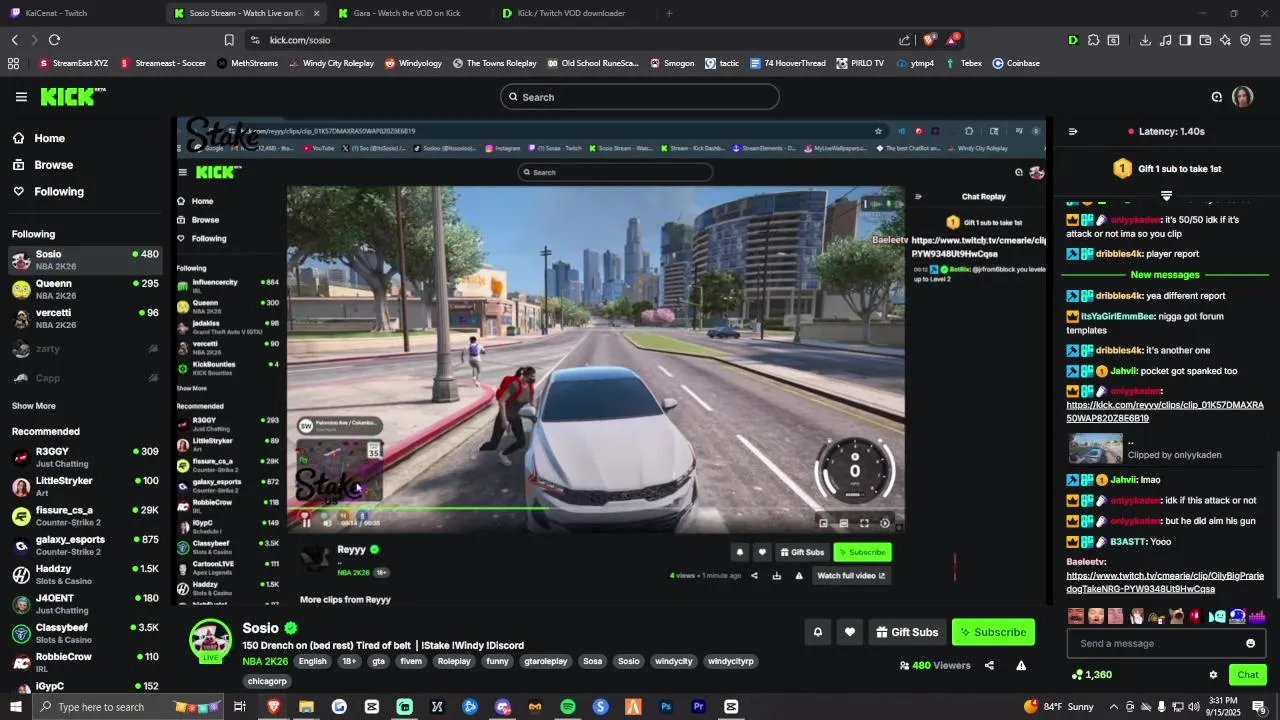Open Brave Leo AI sparkle icon

[1225, 40]
